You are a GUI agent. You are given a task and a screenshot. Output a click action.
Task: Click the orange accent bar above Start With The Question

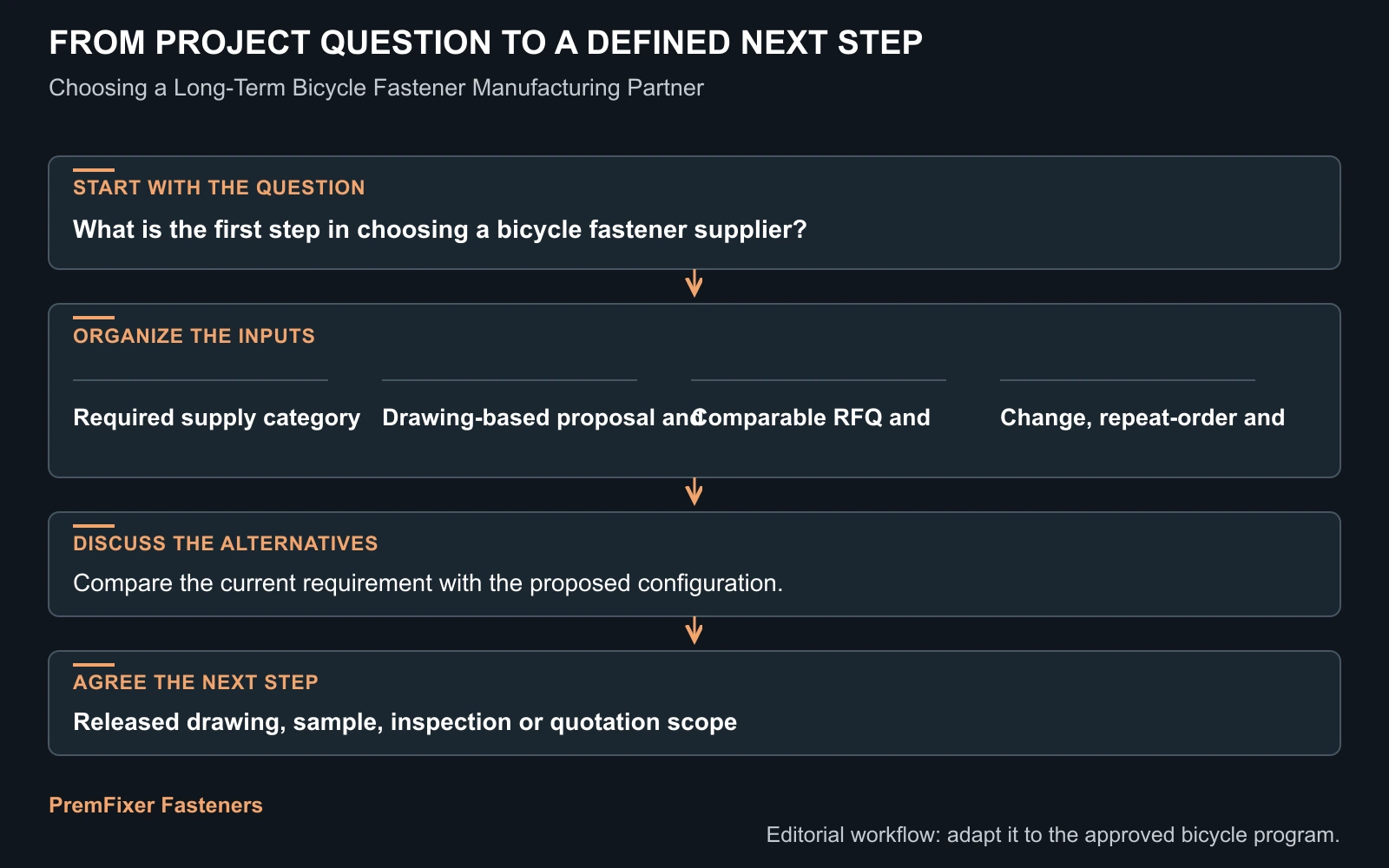point(94,170)
